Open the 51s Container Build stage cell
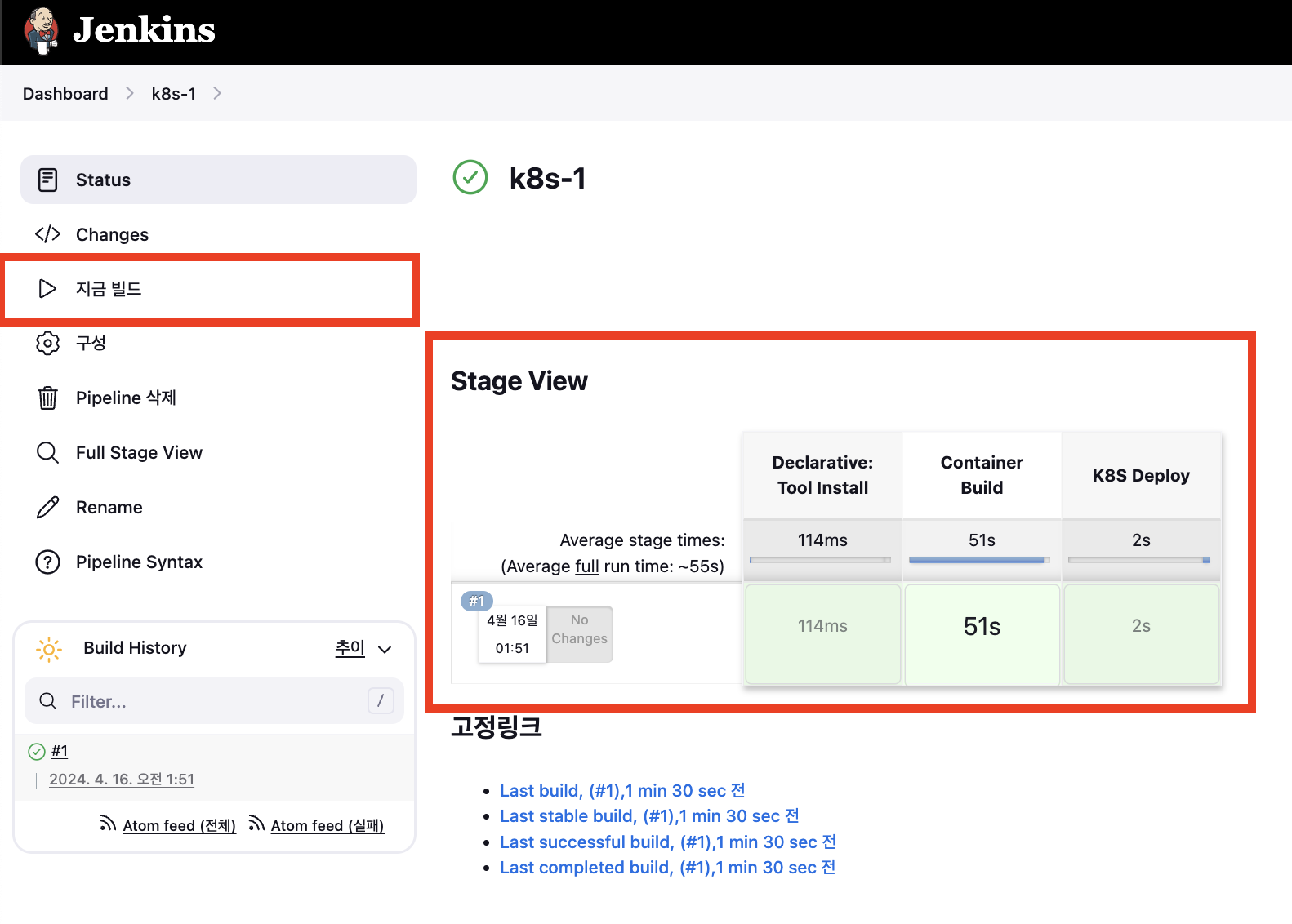 982,634
